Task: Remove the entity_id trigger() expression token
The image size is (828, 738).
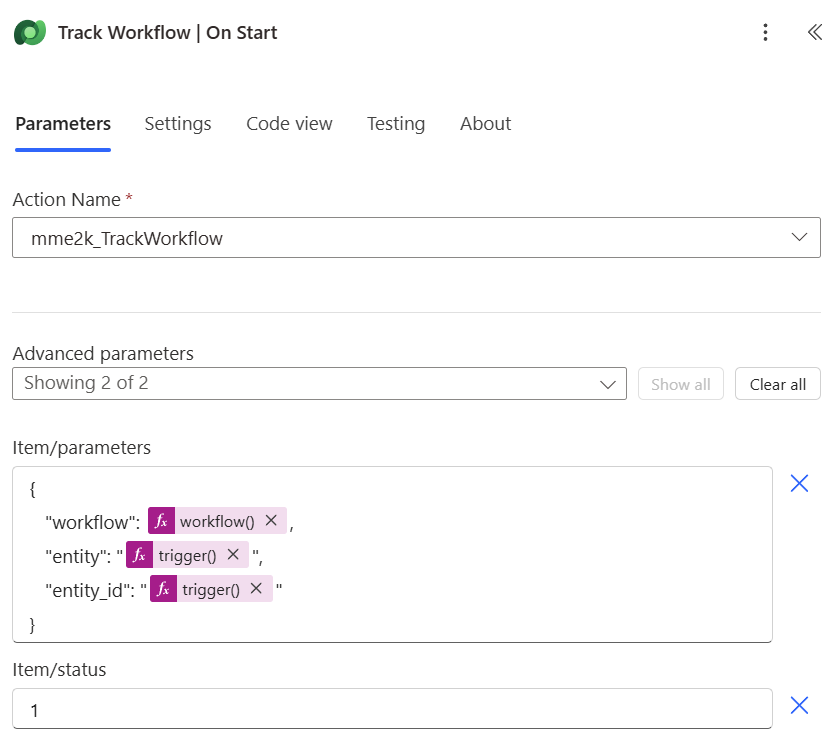Action: pos(257,589)
